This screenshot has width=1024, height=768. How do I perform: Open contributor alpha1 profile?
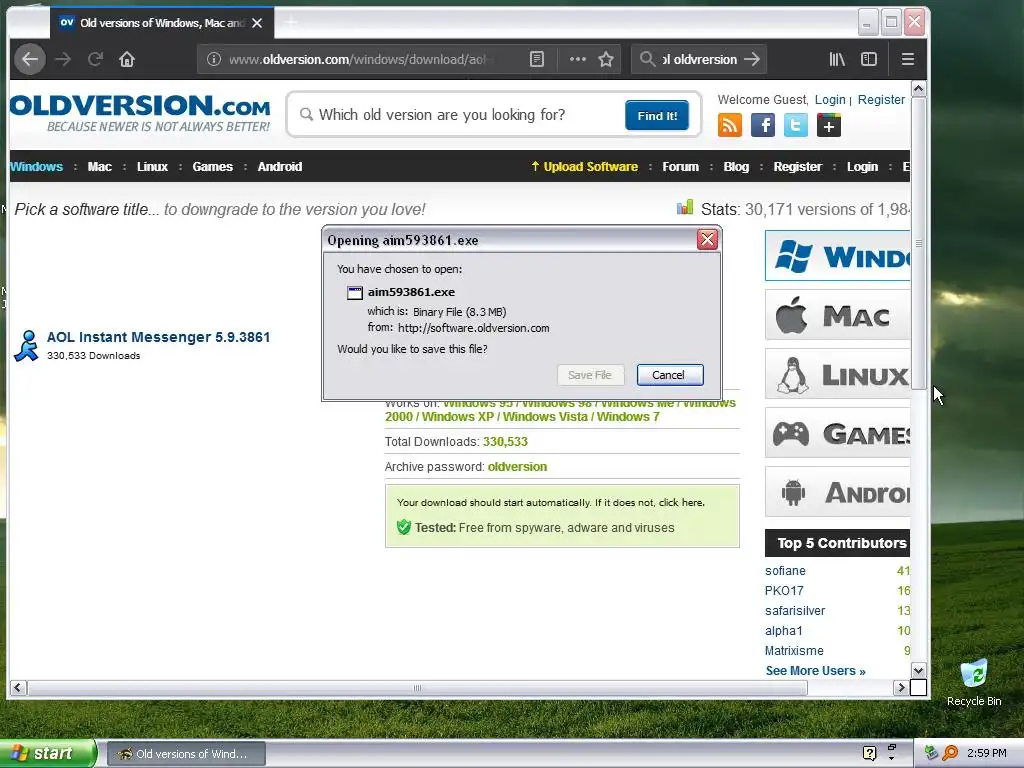(784, 631)
